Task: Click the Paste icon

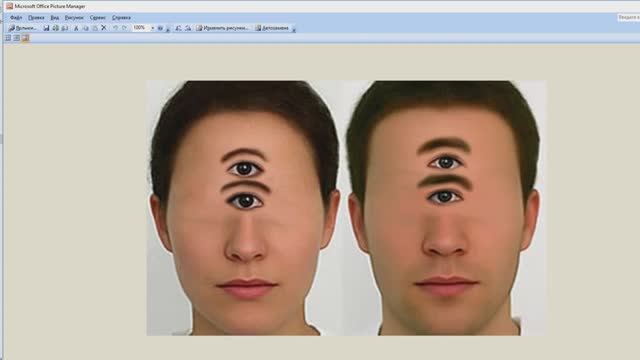Action: point(95,28)
